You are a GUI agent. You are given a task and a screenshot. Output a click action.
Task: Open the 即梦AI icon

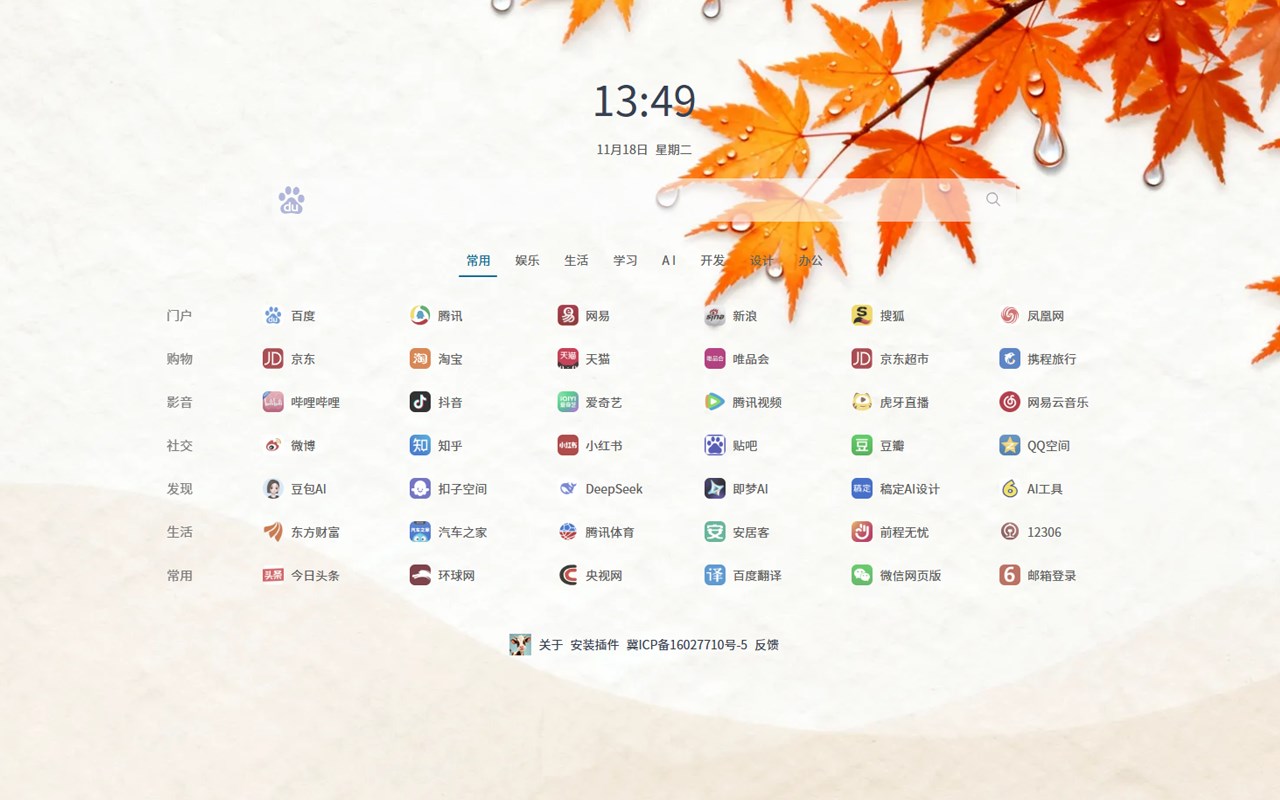[x=715, y=488]
